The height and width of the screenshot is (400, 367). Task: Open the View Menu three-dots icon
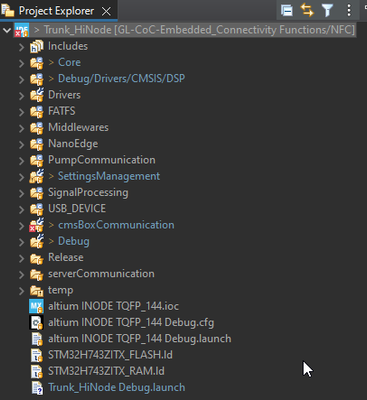[349, 10]
